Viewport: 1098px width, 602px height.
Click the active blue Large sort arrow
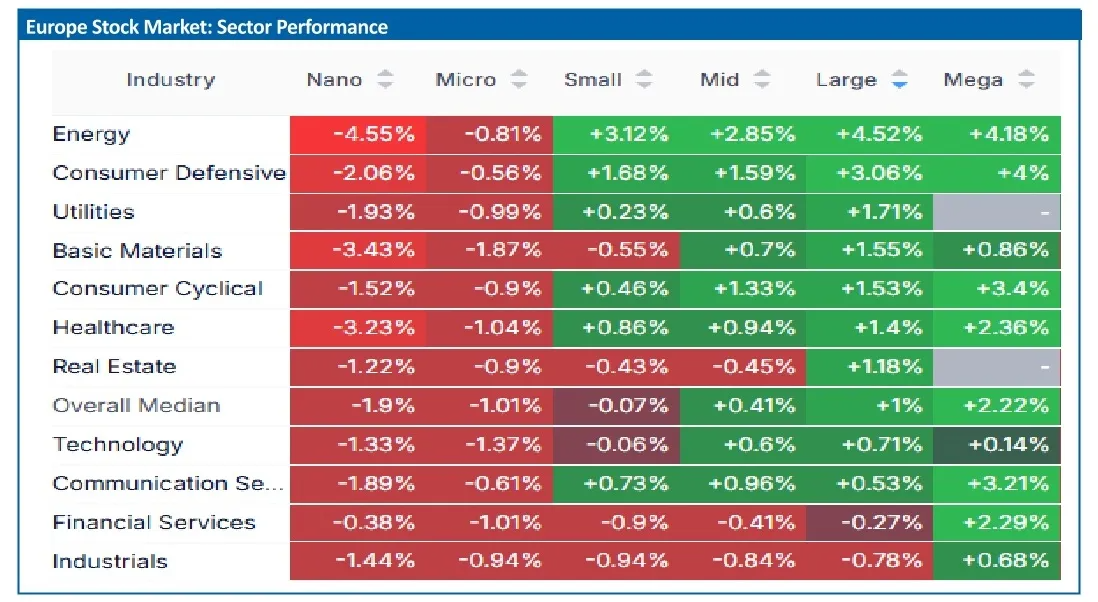[900, 79]
